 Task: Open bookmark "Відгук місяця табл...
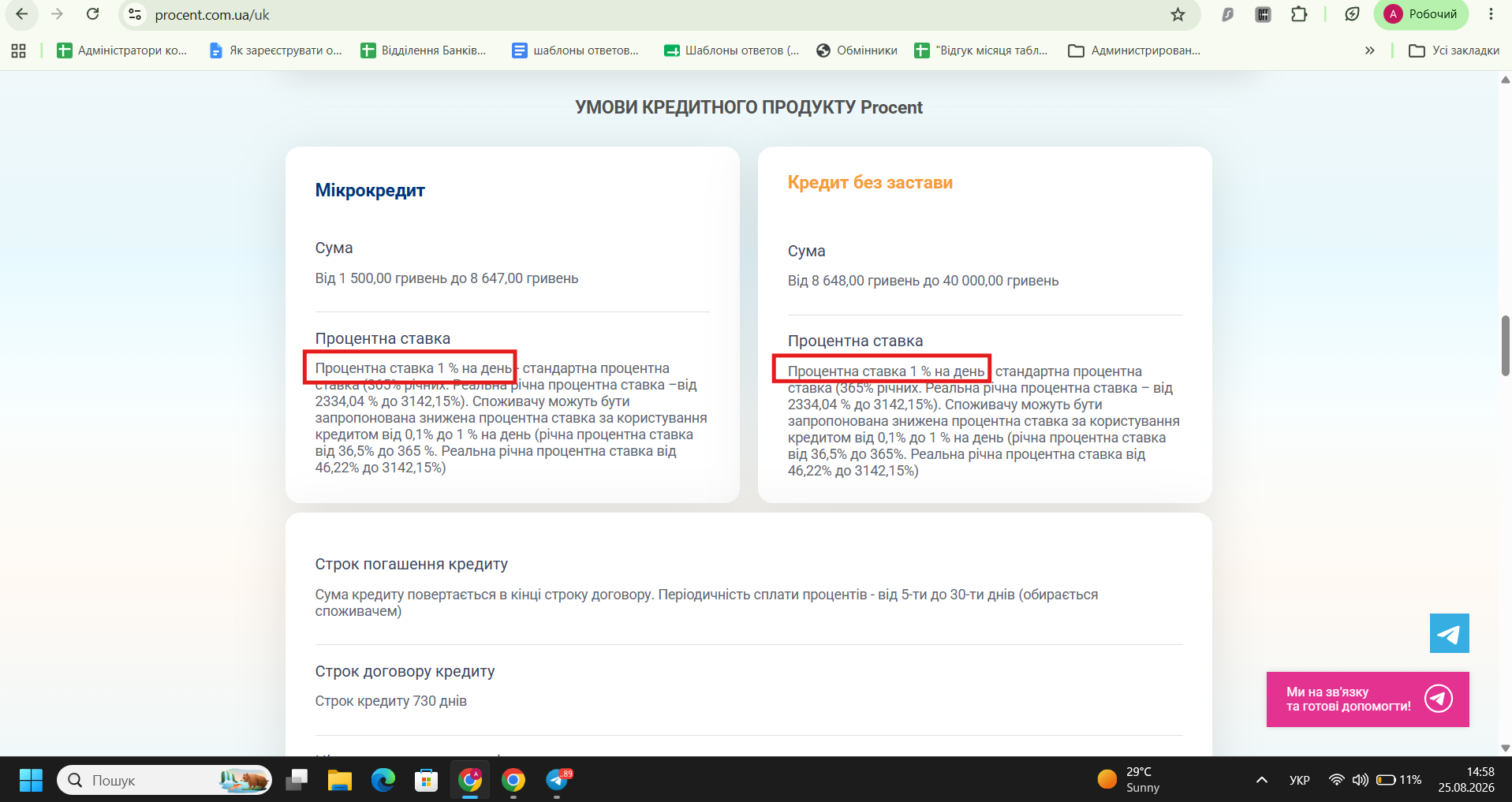(x=981, y=50)
